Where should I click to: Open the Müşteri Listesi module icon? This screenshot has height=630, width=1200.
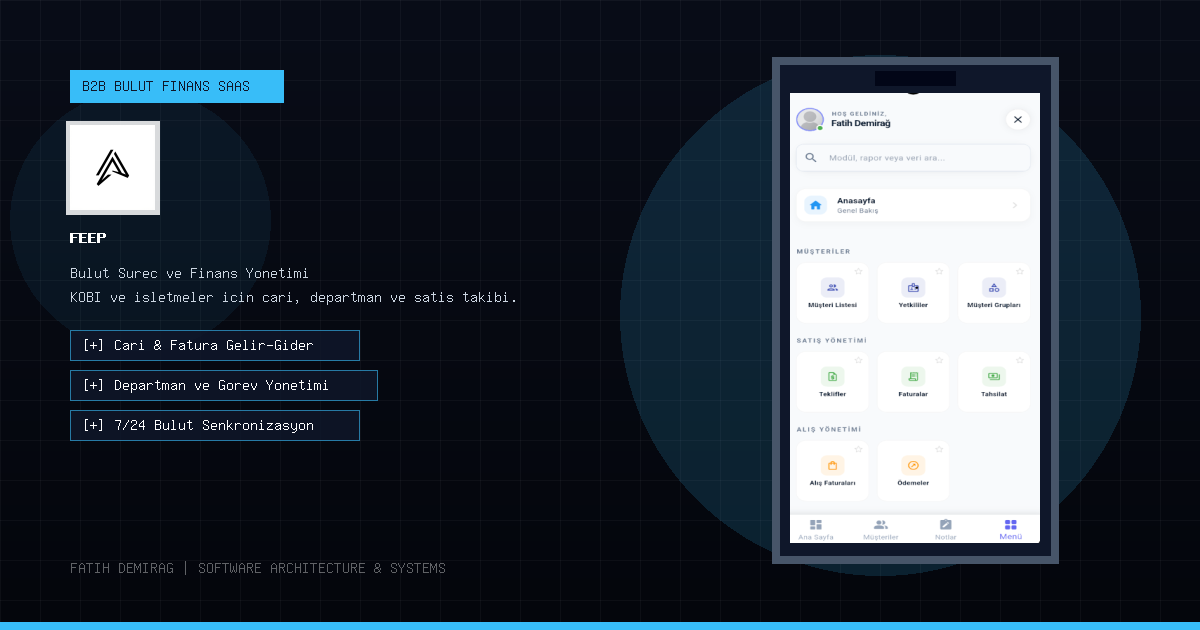click(832, 288)
